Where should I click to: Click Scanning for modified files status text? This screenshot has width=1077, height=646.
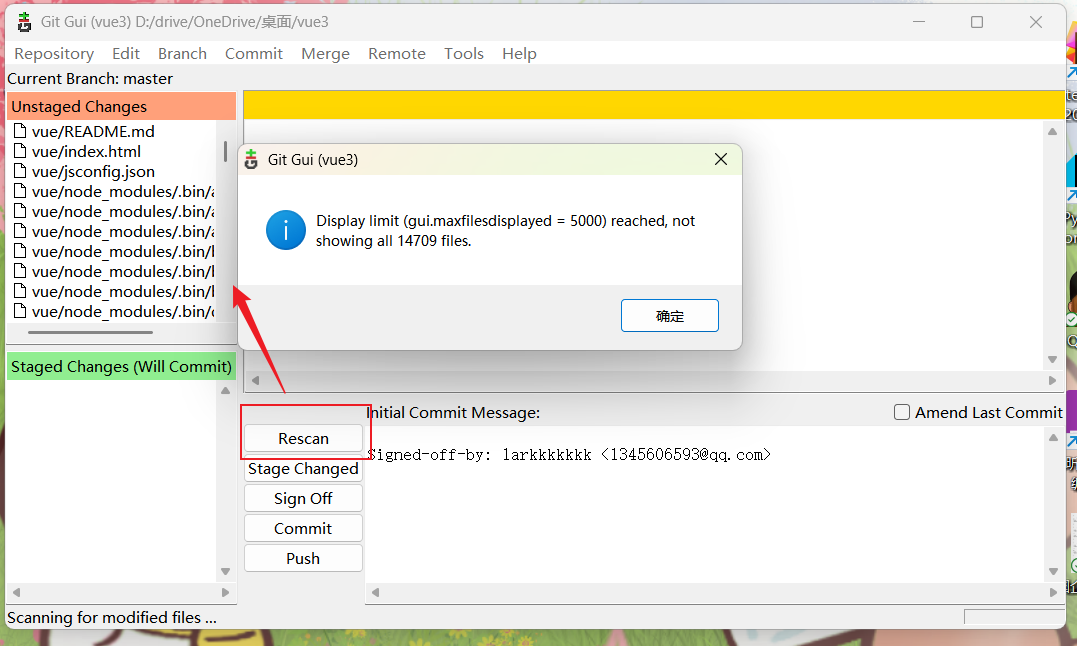pos(112,618)
